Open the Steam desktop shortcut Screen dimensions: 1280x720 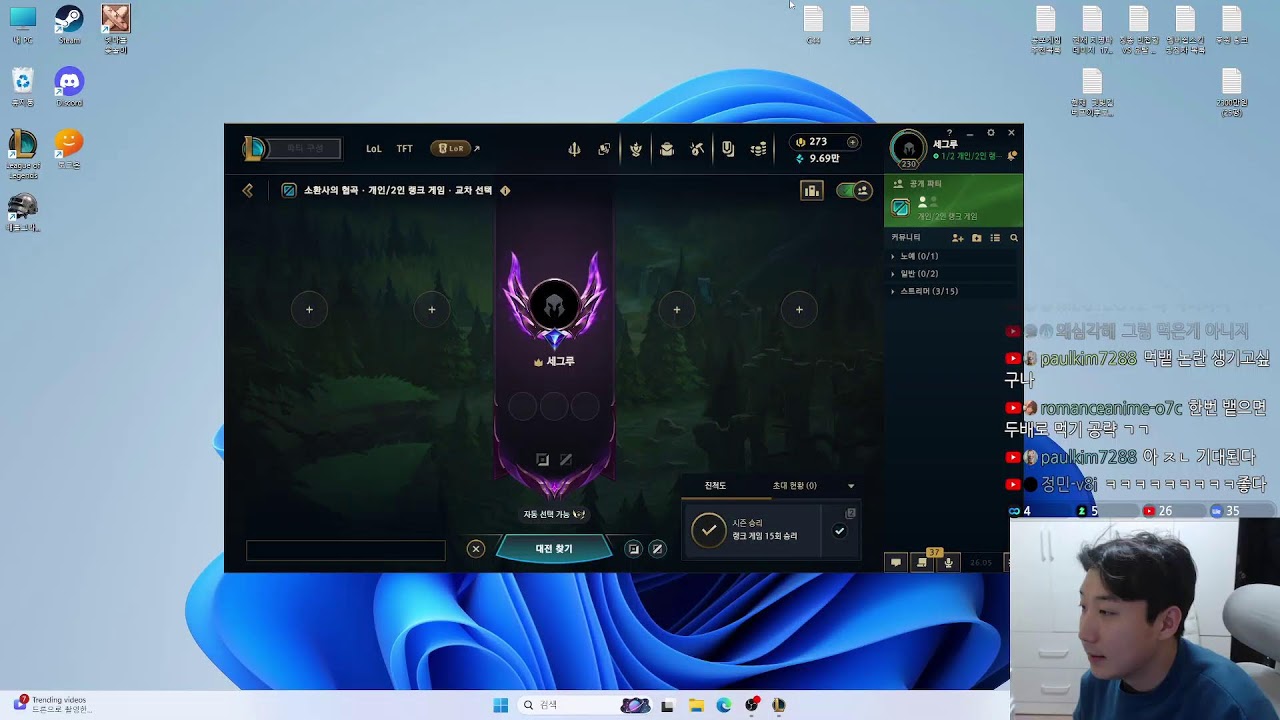[69, 26]
